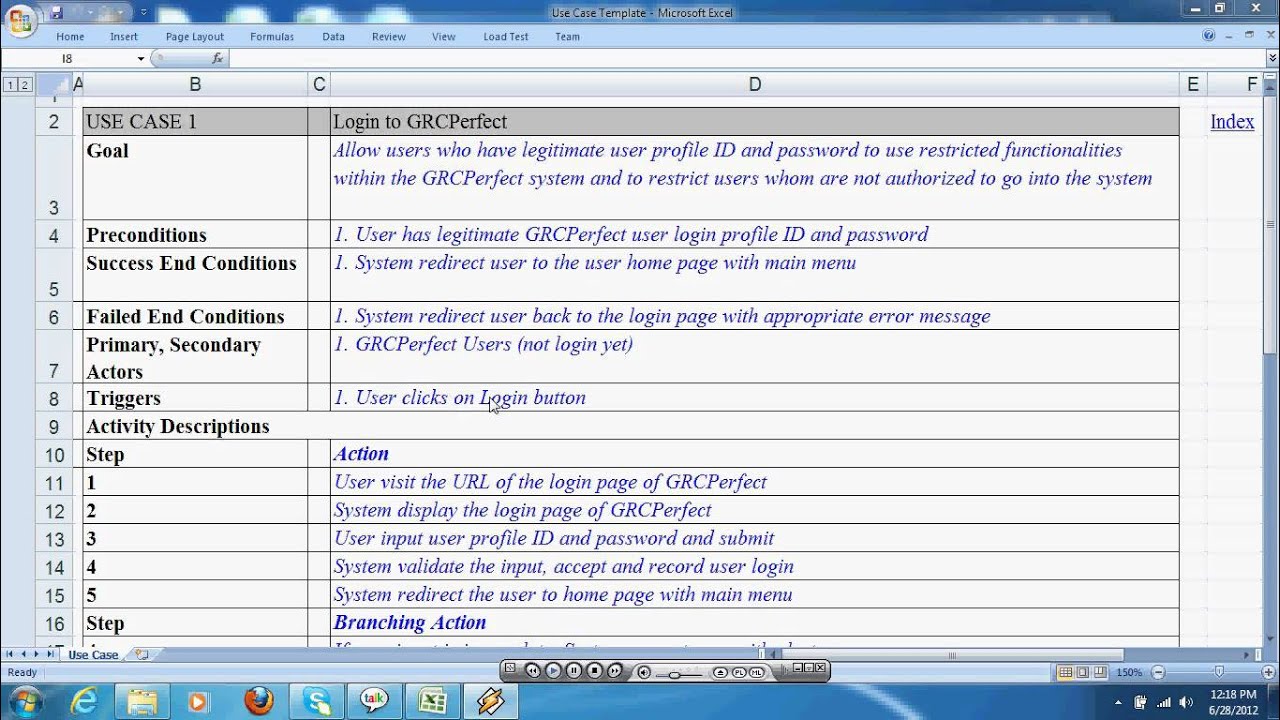The image size is (1280, 720).
Task: Select the cell 'USE CASE 1'
Action: pyautogui.click(x=195, y=122)
